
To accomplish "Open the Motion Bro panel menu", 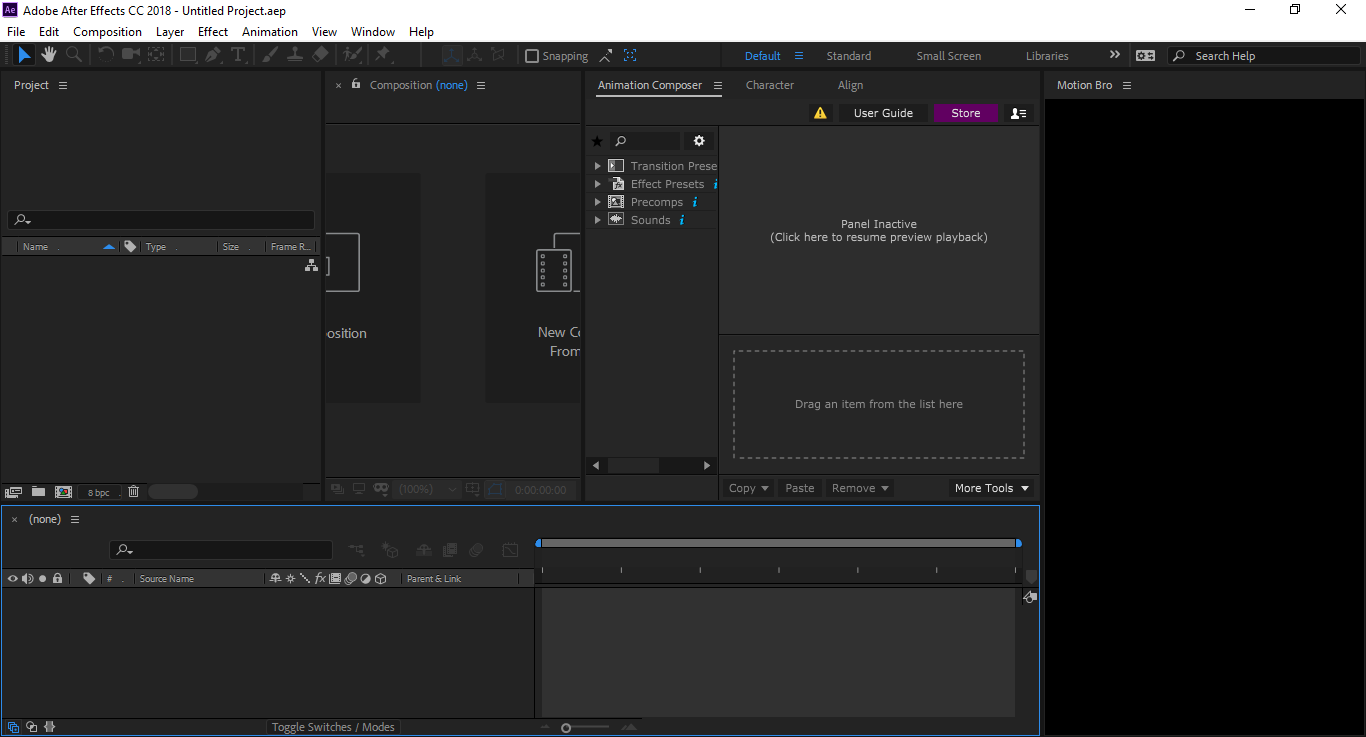I will tap(1127, 85).
